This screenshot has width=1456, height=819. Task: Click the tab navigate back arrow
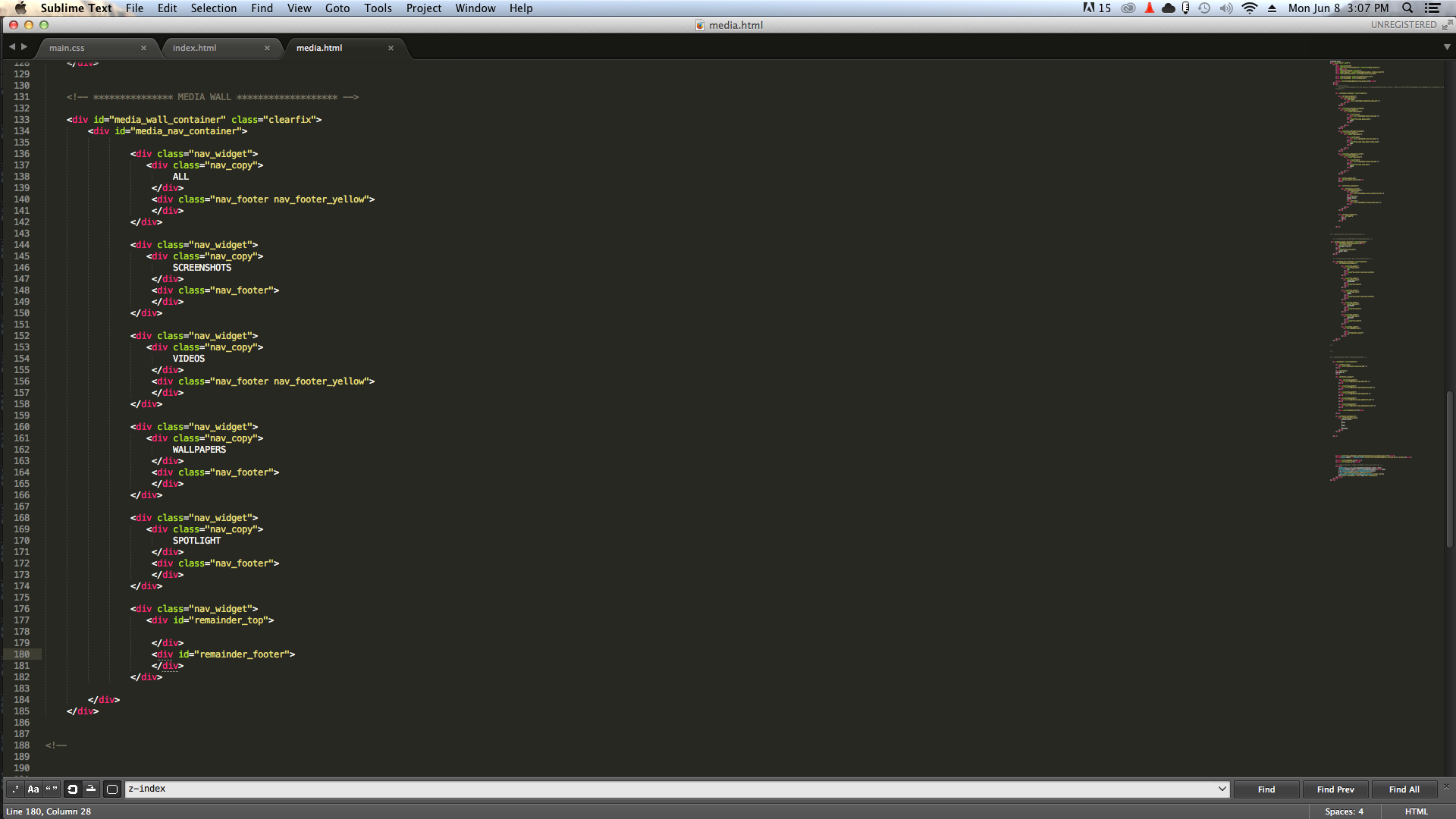(11, 47)
